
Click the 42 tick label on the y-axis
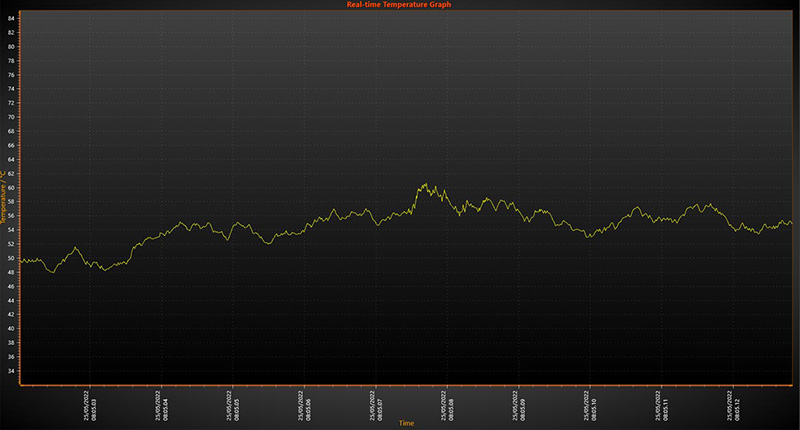[x=11, y=315]
